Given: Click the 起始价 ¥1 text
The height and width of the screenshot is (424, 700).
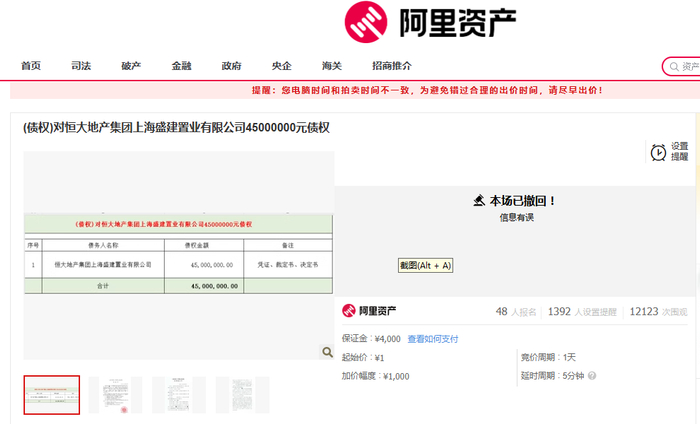Looking at the screenshot, I should point(363,357).
